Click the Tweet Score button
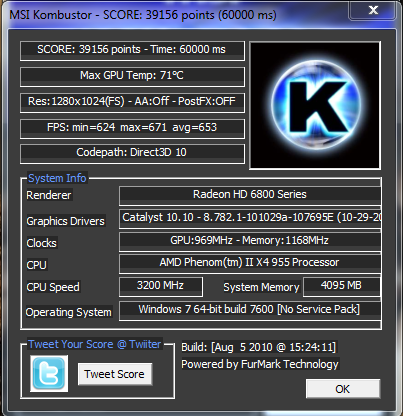The height and width of the screenshot is (416, 403). pyautogui.click(x=115, y=374)
